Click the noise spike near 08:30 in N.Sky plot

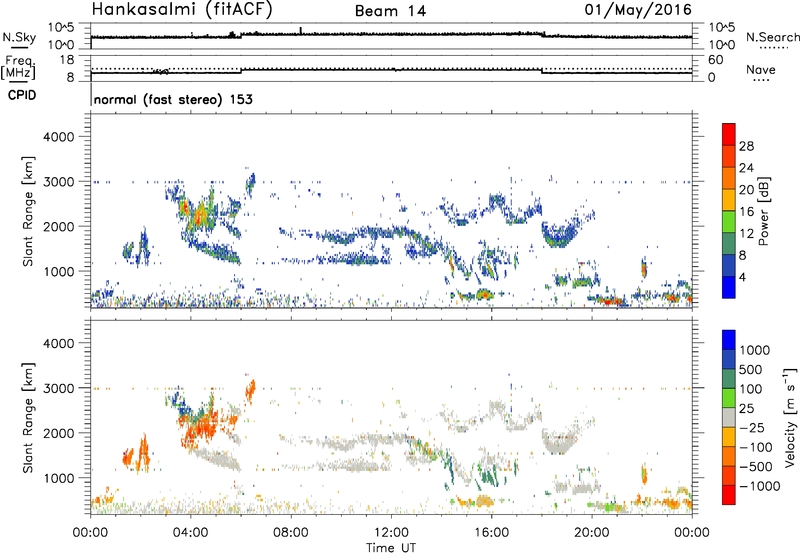pos(301,31)
